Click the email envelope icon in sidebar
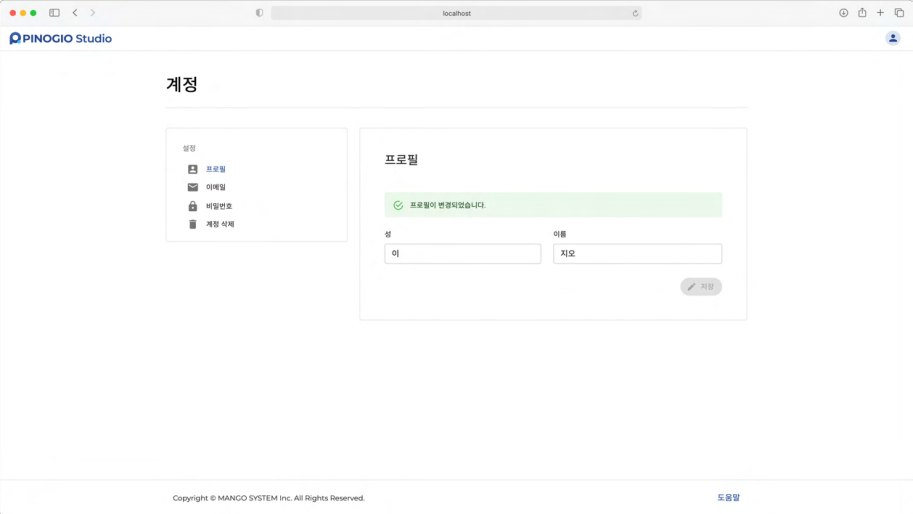Screen dimensions: 913x514 (193, 187)
